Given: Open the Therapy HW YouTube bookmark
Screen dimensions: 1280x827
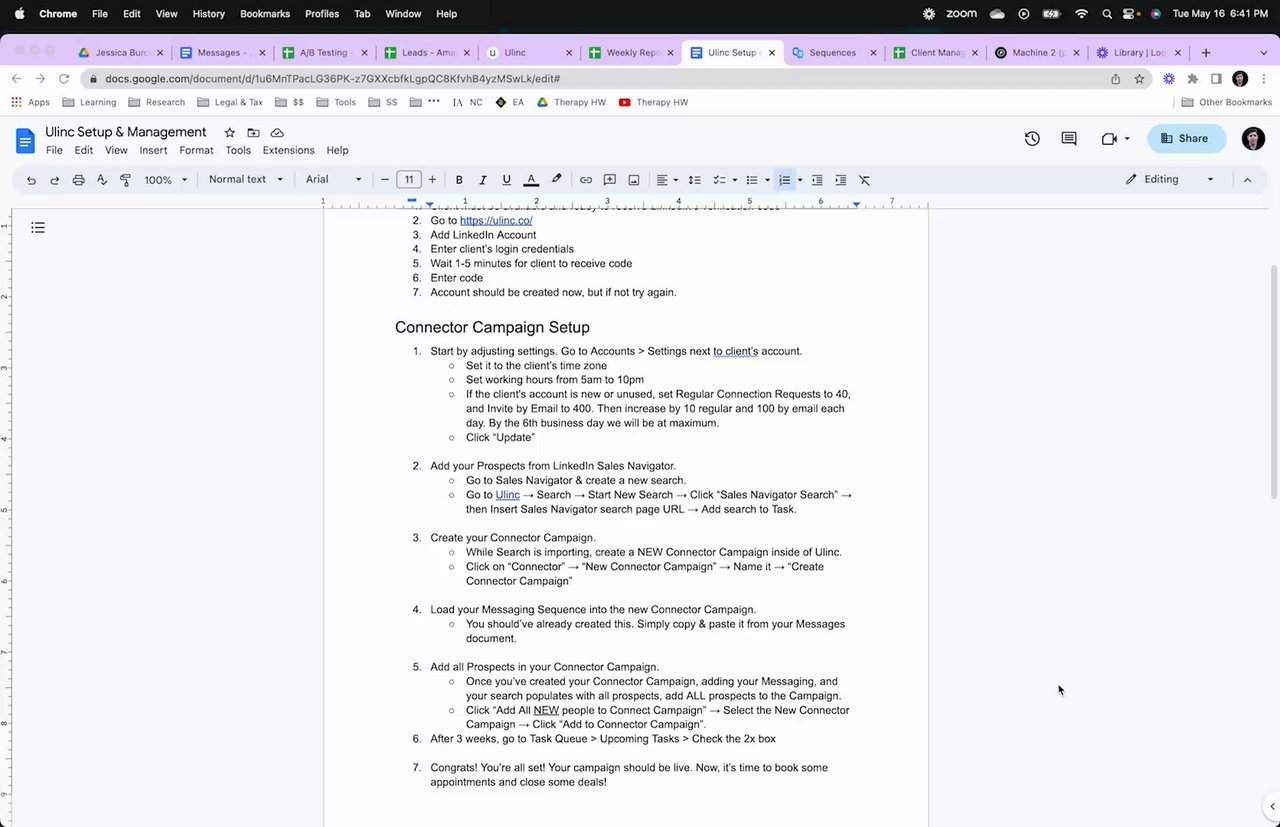Looking at the screenshot, I should point(654,102).
